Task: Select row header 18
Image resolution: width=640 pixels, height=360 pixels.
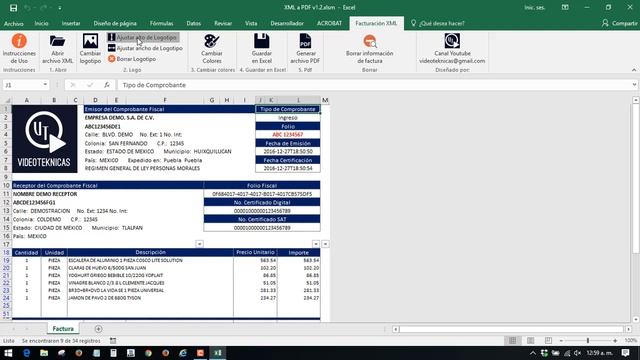Action: [x=6, y=253]
